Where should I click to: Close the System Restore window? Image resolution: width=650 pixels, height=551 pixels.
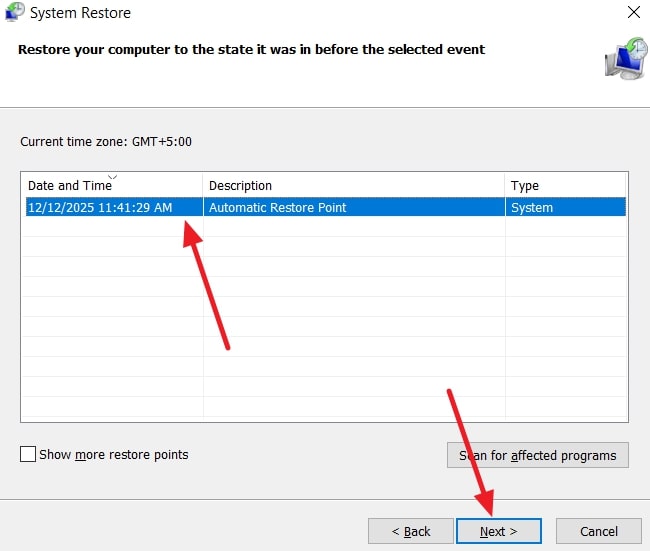tap(634, 12)
